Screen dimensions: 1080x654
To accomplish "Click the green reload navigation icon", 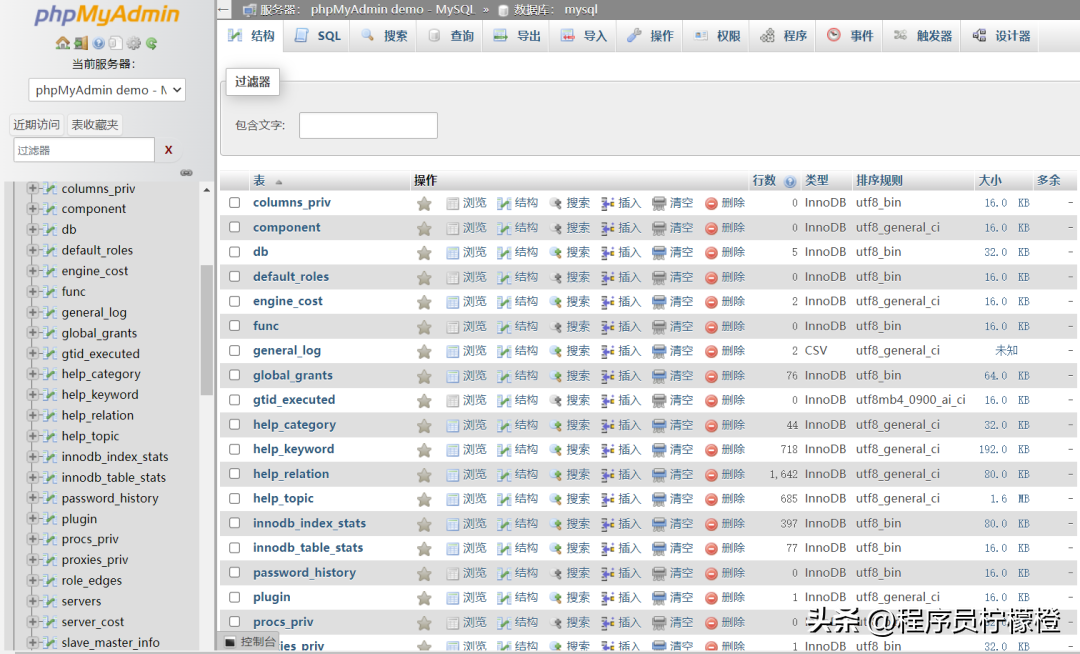I will click(x=152, y=44).
